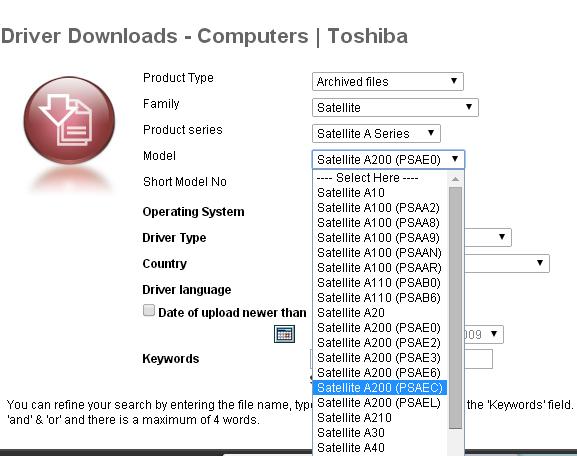Screen dimensions: 577x456
Task: Click the red download documents icon
Action: (69, 120)
